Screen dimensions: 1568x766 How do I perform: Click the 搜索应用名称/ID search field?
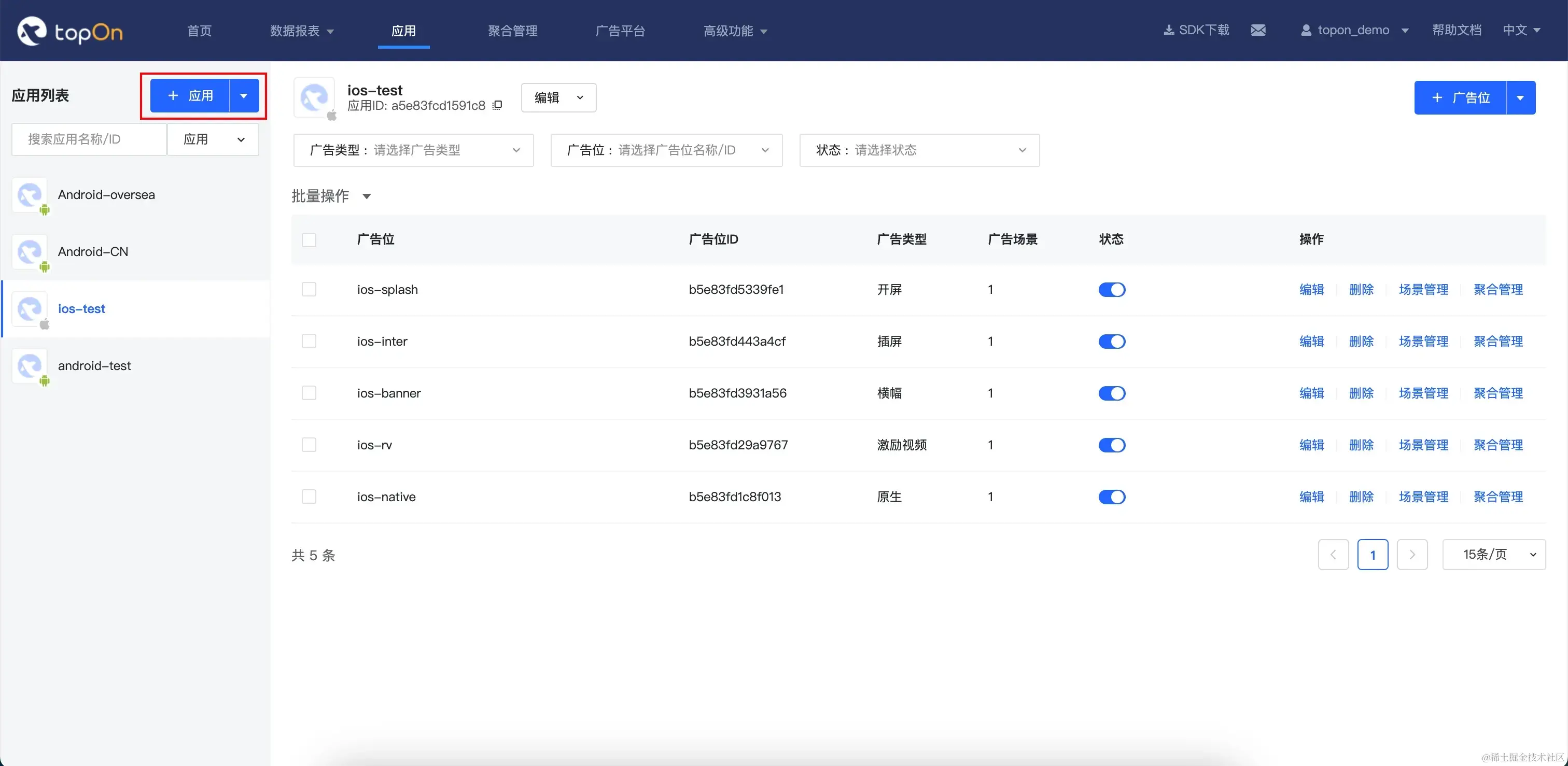point(89,139)
